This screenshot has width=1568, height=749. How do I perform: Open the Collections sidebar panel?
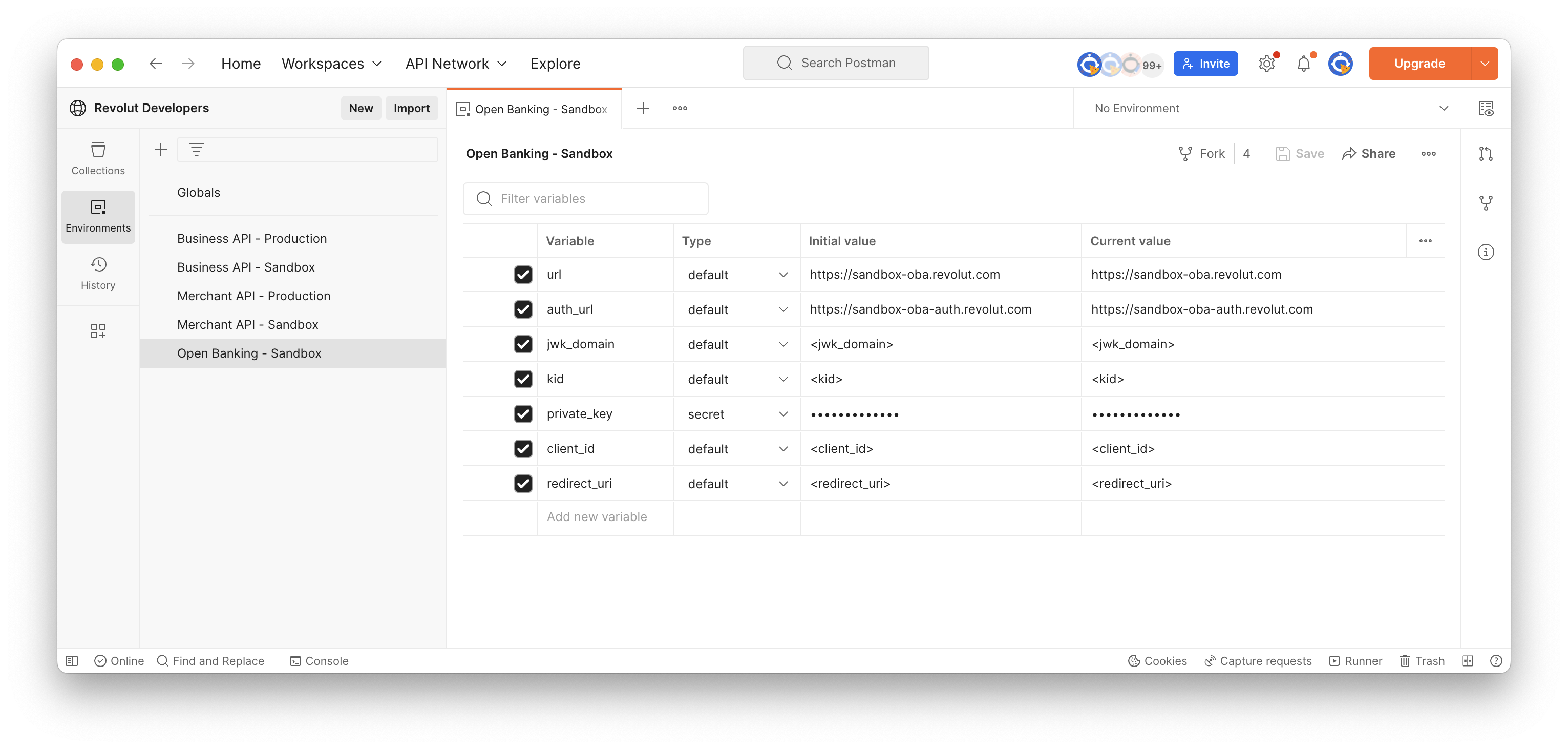coord(98,158)
